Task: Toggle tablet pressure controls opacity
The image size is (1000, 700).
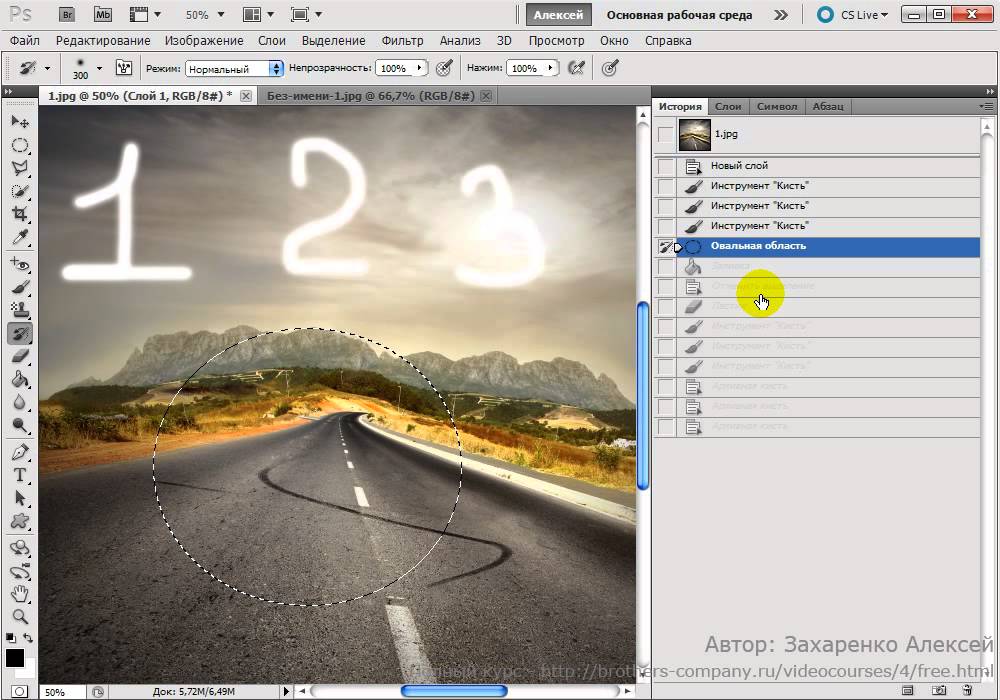Action: 444,68
